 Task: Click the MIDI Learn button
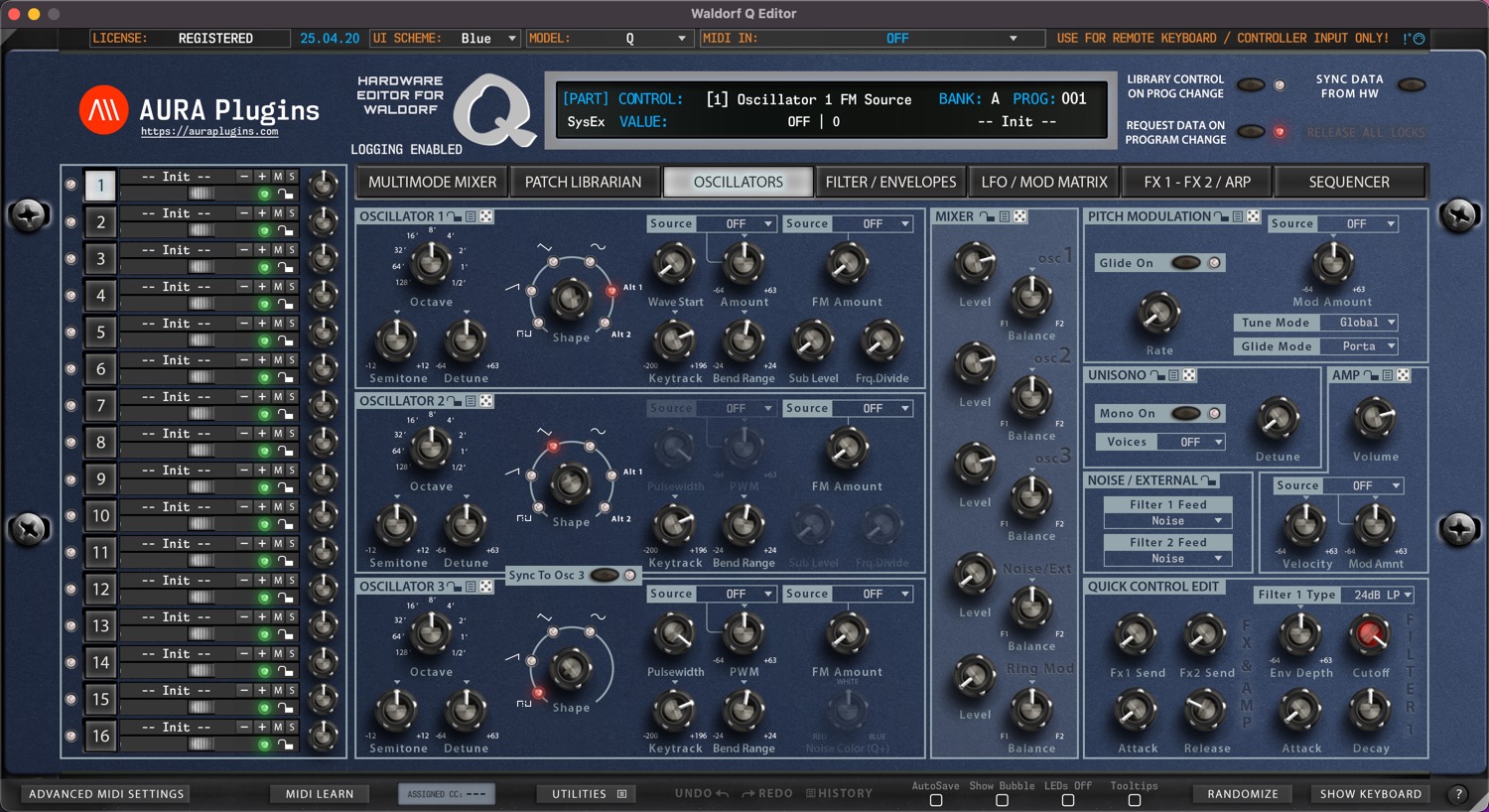click(319, 794)
